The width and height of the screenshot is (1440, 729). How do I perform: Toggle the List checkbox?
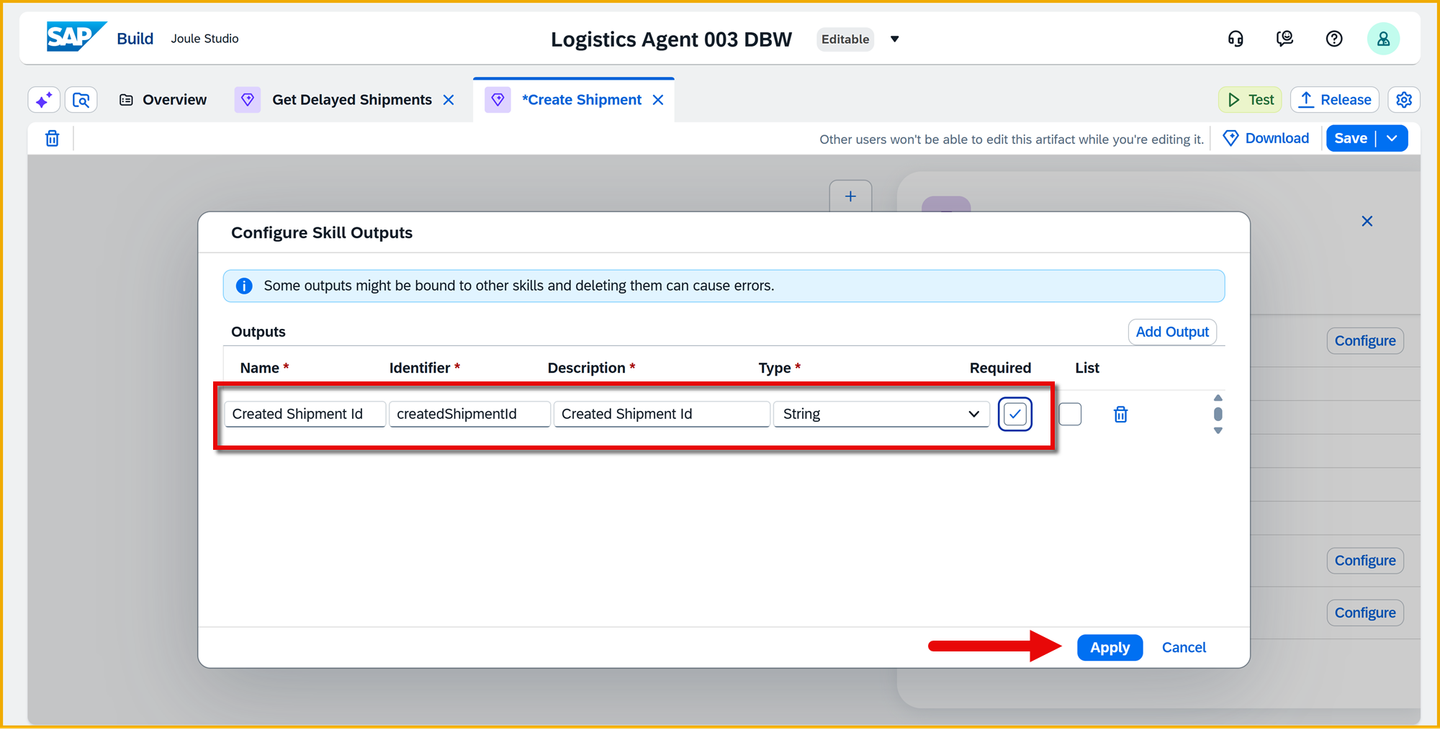pos(1070,414)
